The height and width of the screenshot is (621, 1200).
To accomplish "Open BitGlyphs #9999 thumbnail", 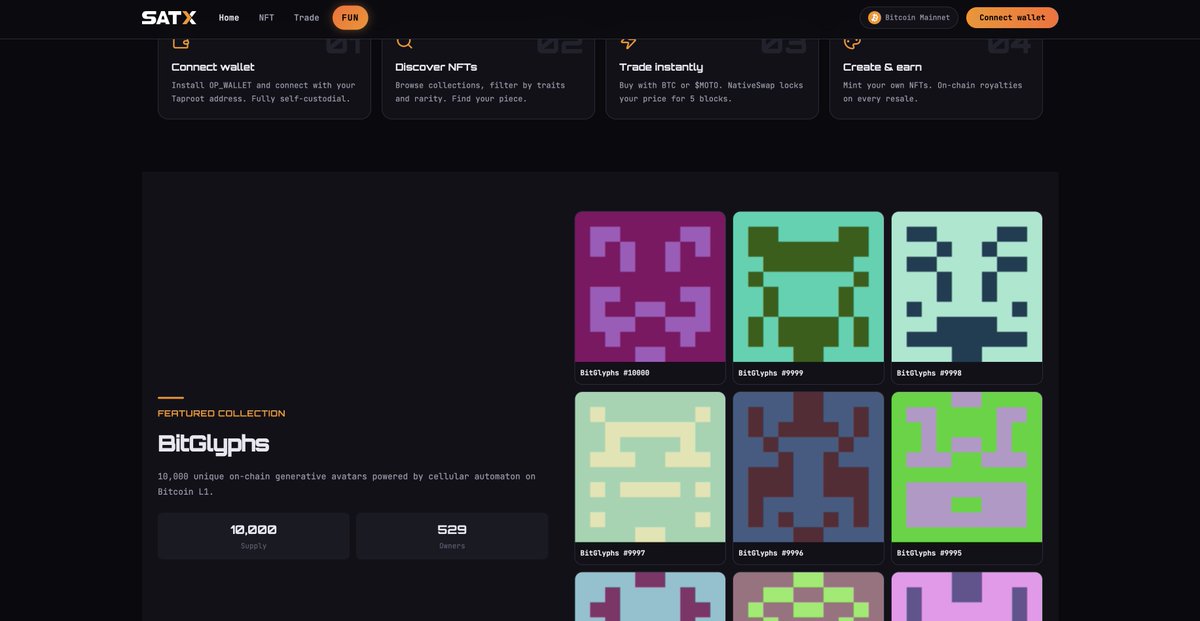I will (808, 286).
